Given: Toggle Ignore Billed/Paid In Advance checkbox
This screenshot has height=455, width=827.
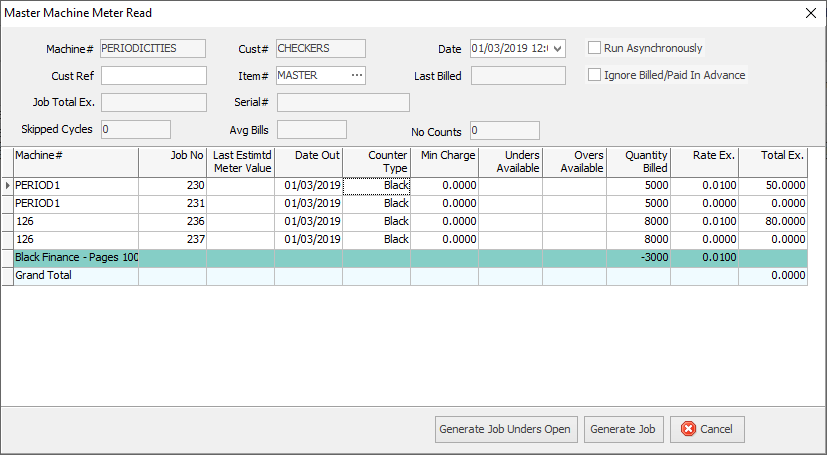Looking at the screenshot, I should tap(594, 75).
